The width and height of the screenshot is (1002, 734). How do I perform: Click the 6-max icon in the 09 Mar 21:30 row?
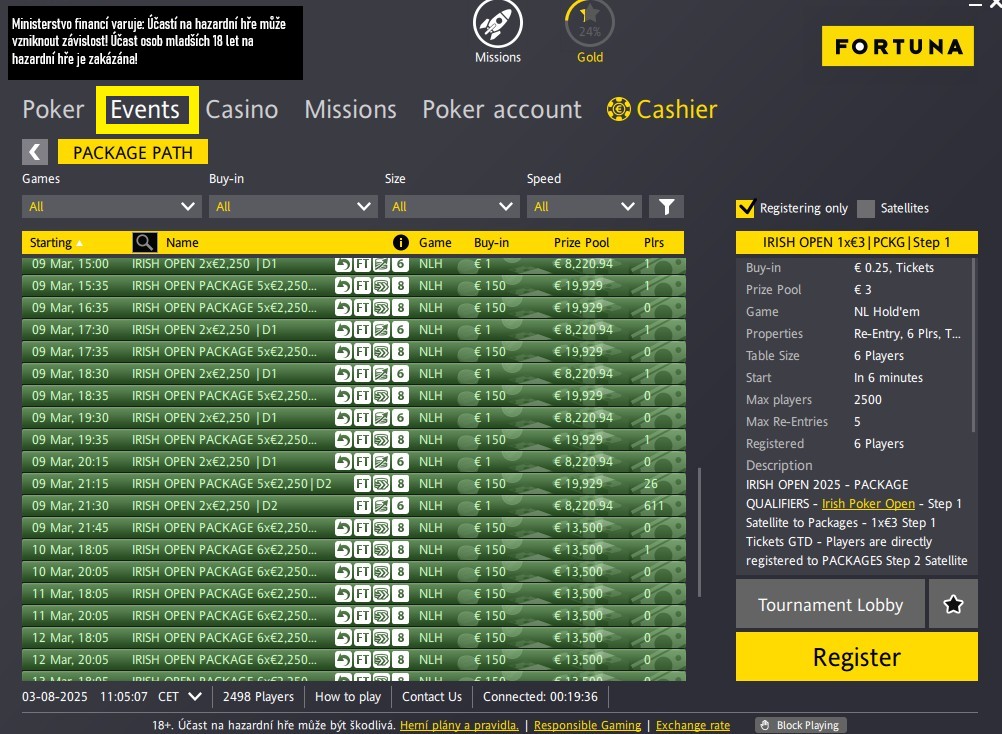pos(401,505)
